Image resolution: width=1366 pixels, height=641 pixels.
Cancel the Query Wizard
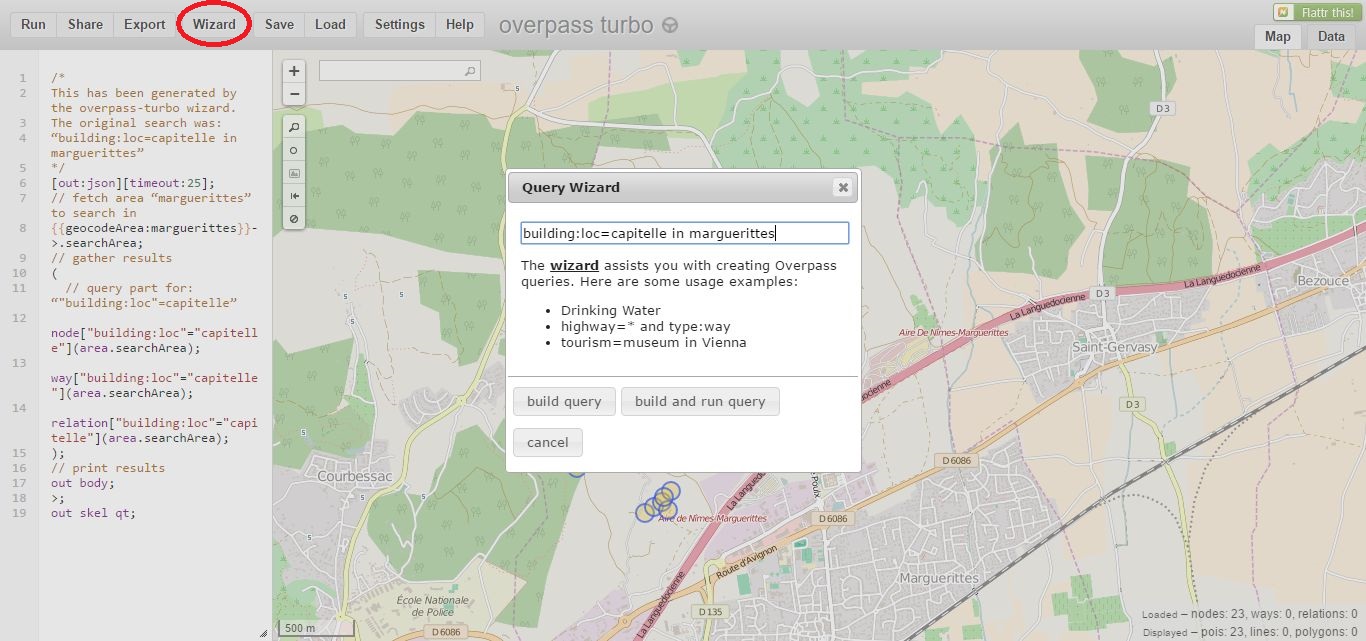(x=547, y=442)
